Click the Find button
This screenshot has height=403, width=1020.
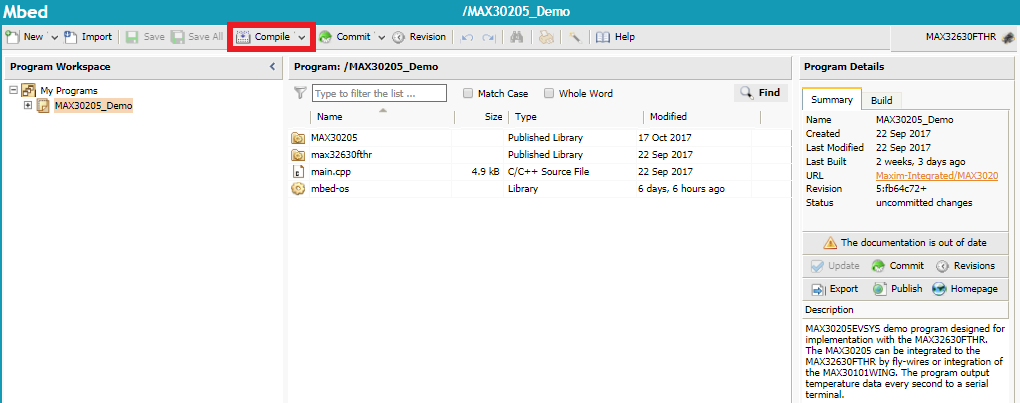(760, 93)
